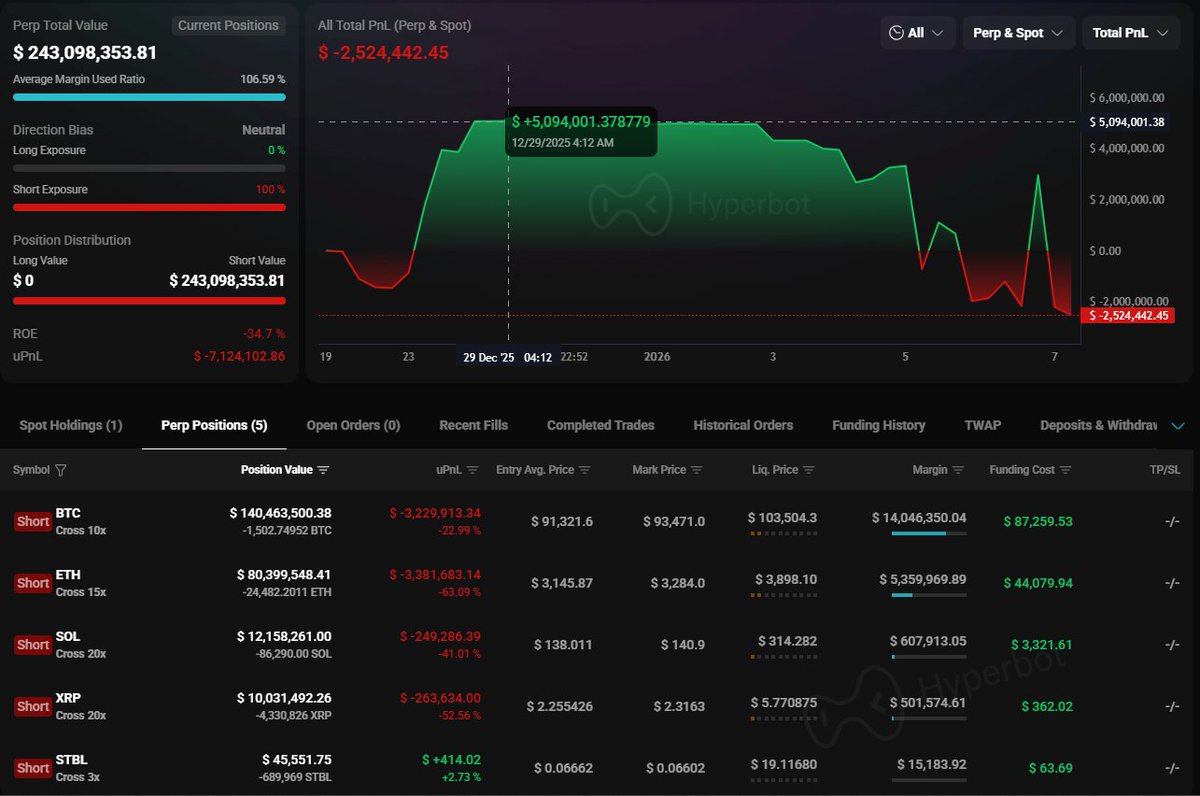Image resolution: width=1200 pixels, height=796 pixels.
Task: Click the uPnL column sort icon
Action: [x=473, y=470]
